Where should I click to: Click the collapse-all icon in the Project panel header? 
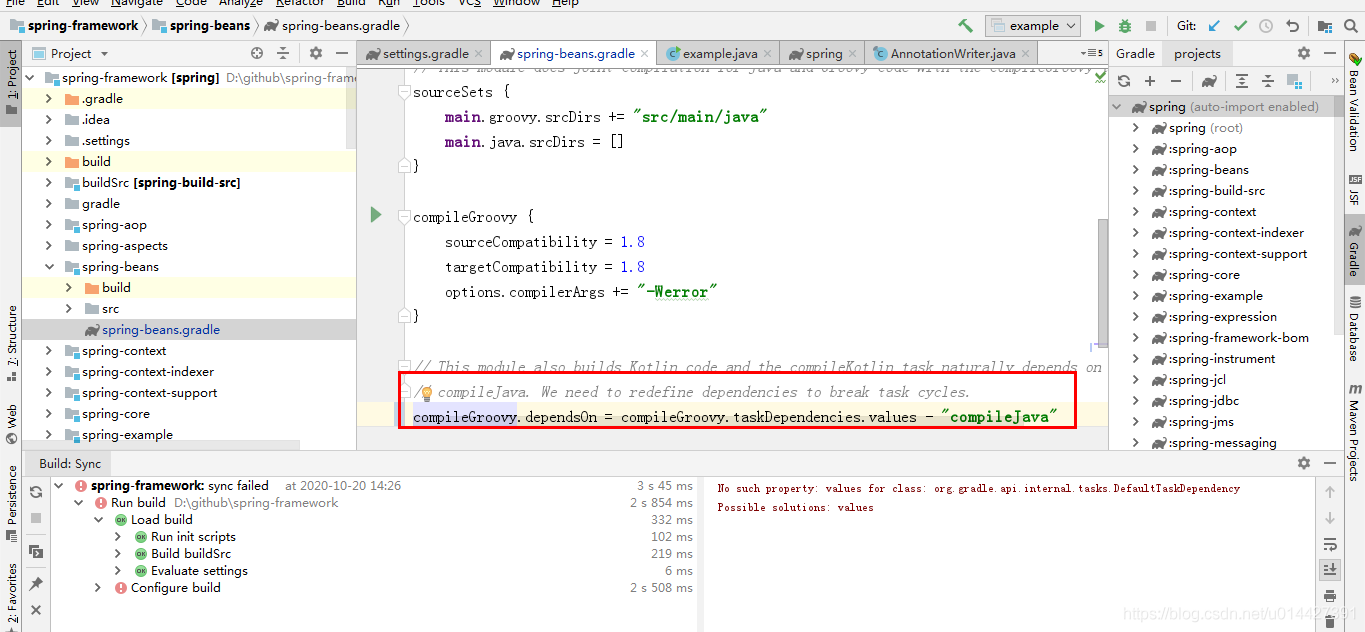283,53
